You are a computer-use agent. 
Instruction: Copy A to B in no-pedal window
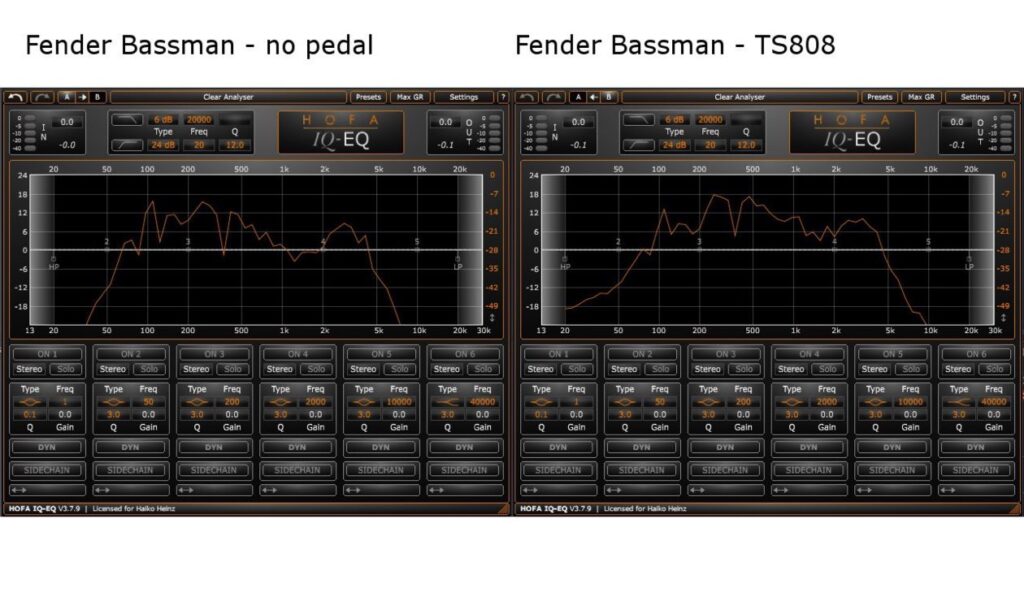83,97
